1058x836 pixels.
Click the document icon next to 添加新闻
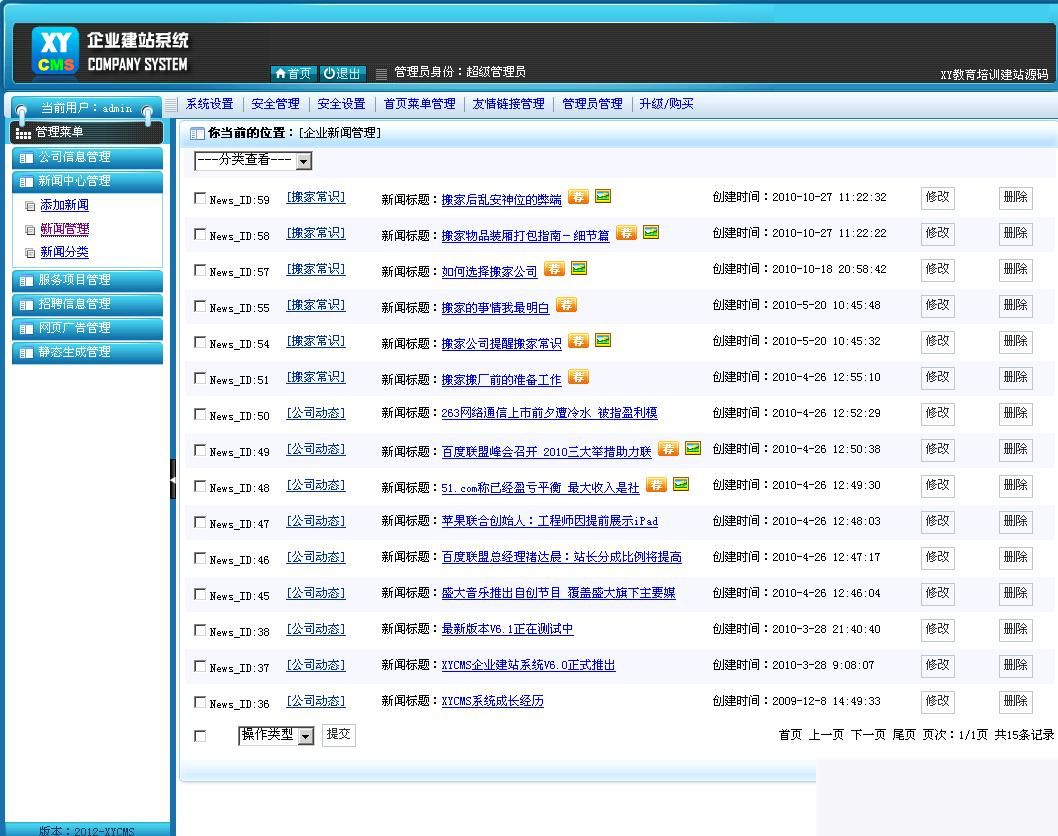[x=31, y=205]
